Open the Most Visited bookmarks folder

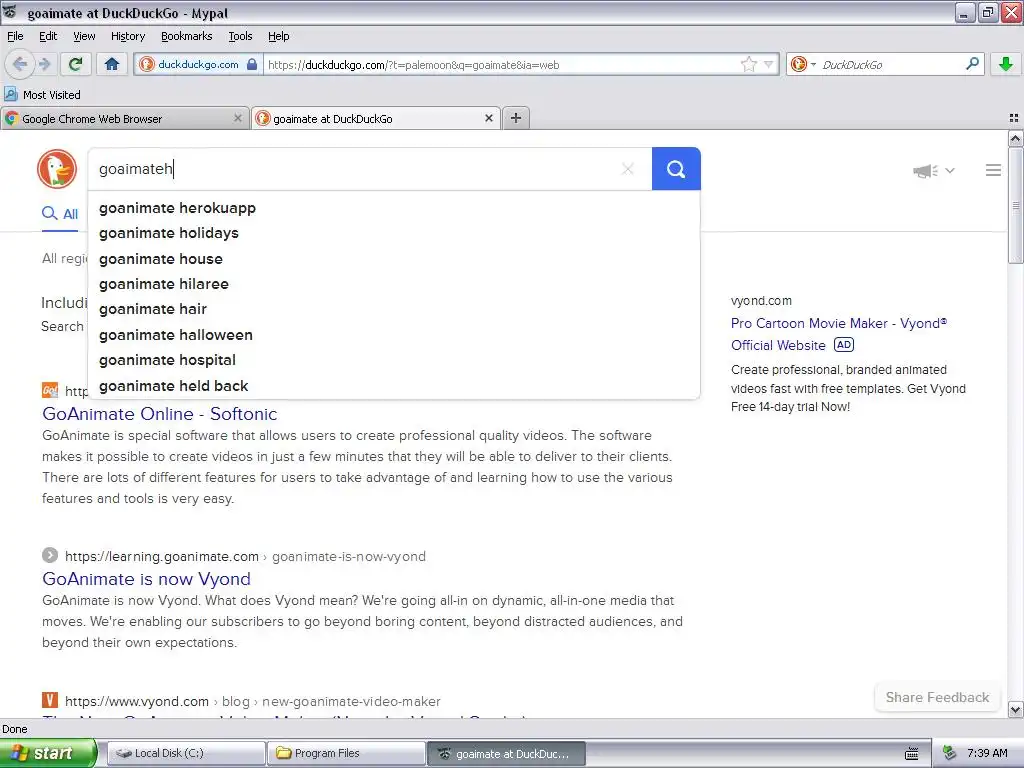(42, 95)
